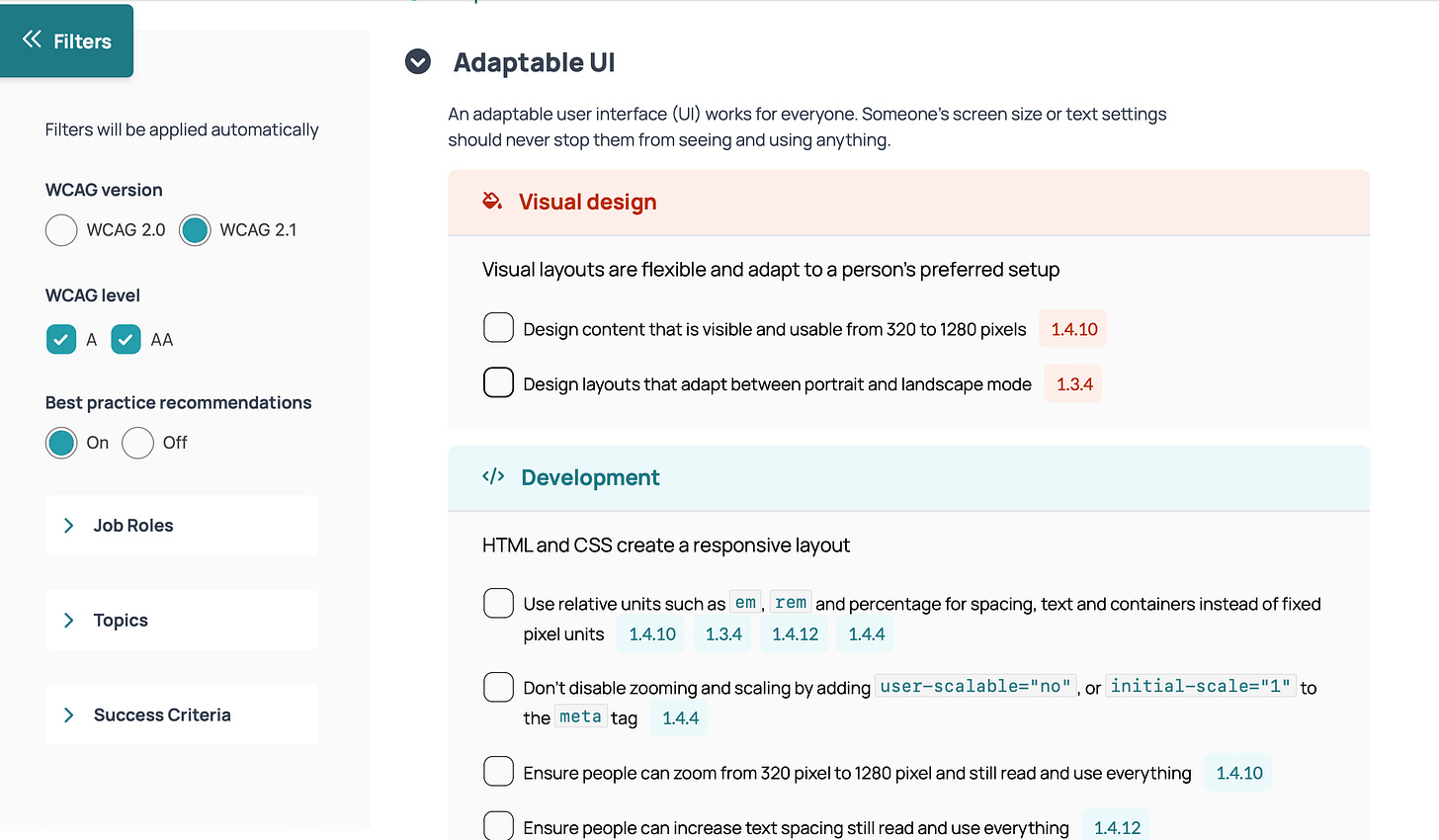Click the 'initial-scale="1"' code snippet
The height and width of the screenshot is (840, 1439).
click(x=1200, y=686)
